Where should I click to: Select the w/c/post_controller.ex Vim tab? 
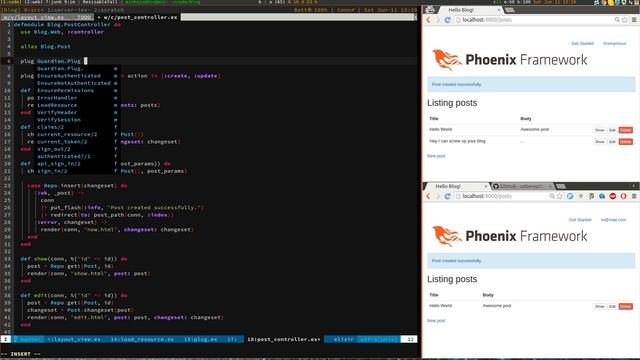click(x=138, y=17)
